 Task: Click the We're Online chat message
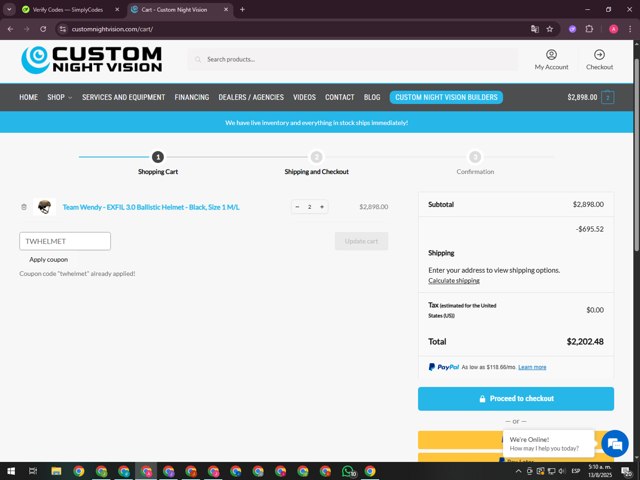click(548, 444)
